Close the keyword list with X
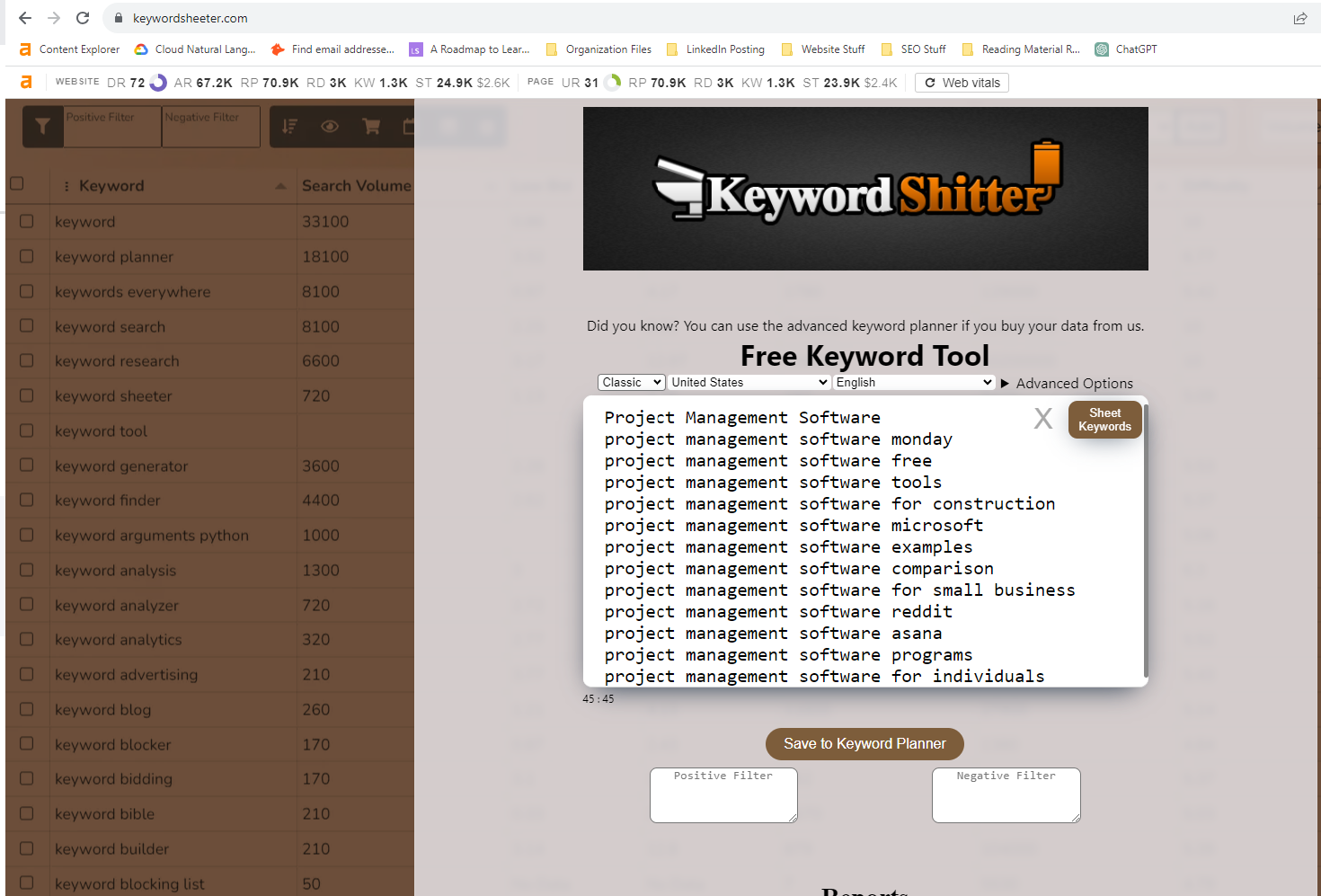 click(x=1042, y=418)
